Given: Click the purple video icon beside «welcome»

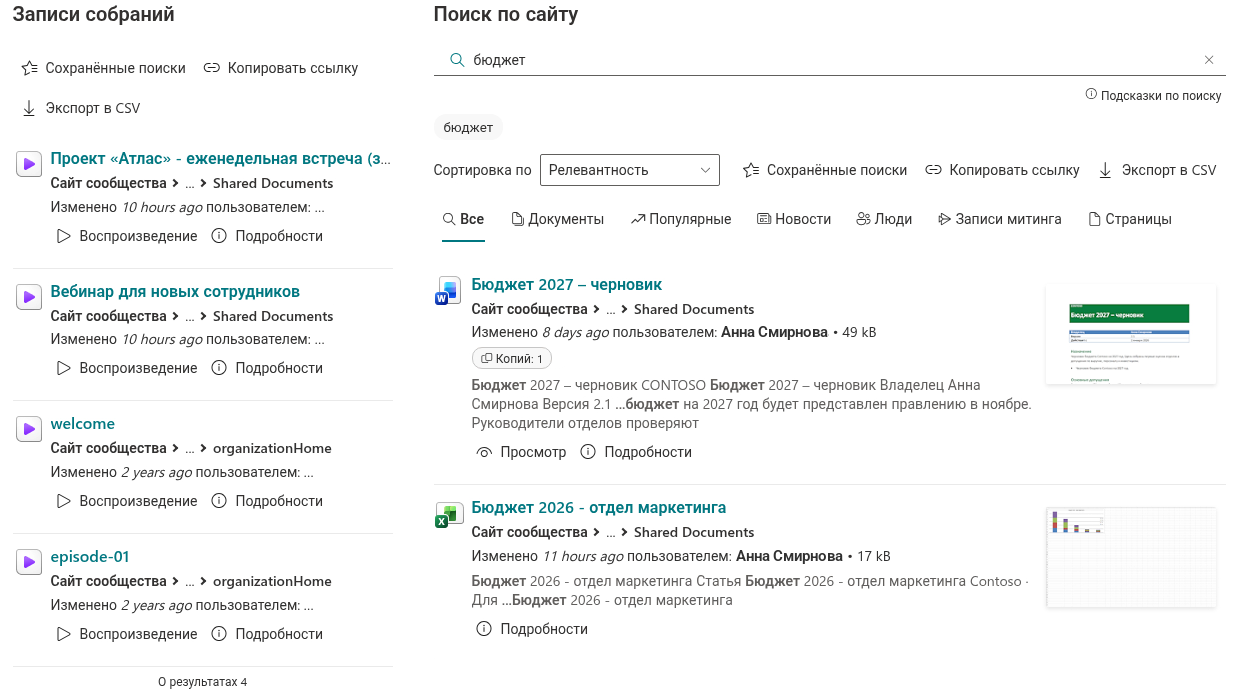Looking at the screenshot, I should (28, 430).
